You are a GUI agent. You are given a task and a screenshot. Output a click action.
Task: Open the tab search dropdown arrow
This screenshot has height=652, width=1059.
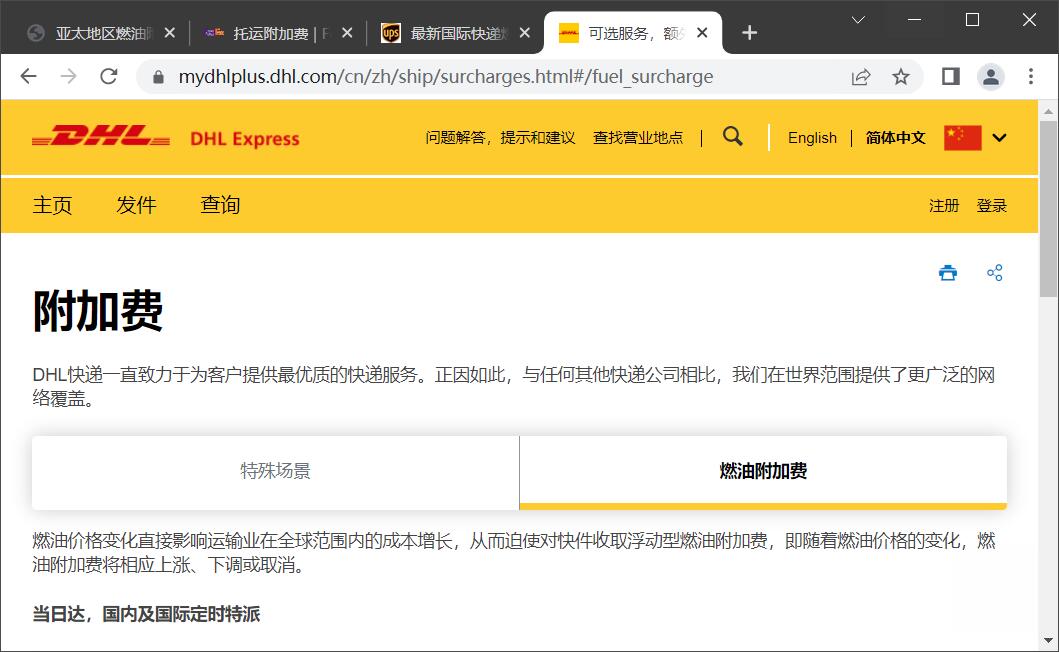click(858, 20)
